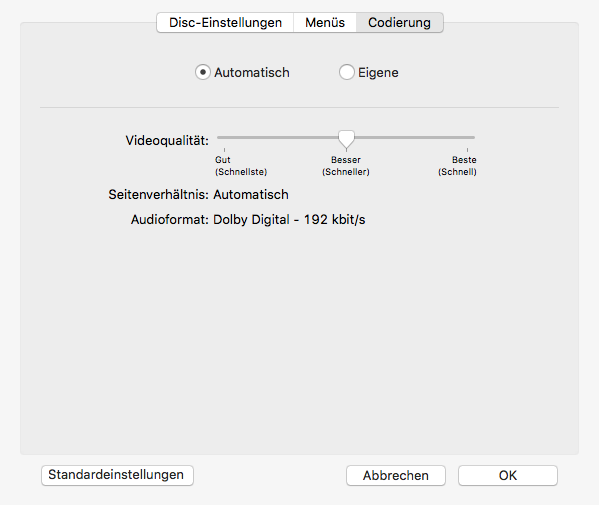Image resolution: width=599 pixels, height=505 pixels.
Task: Choose the Eigene radio option
Action: pos(346,72)
